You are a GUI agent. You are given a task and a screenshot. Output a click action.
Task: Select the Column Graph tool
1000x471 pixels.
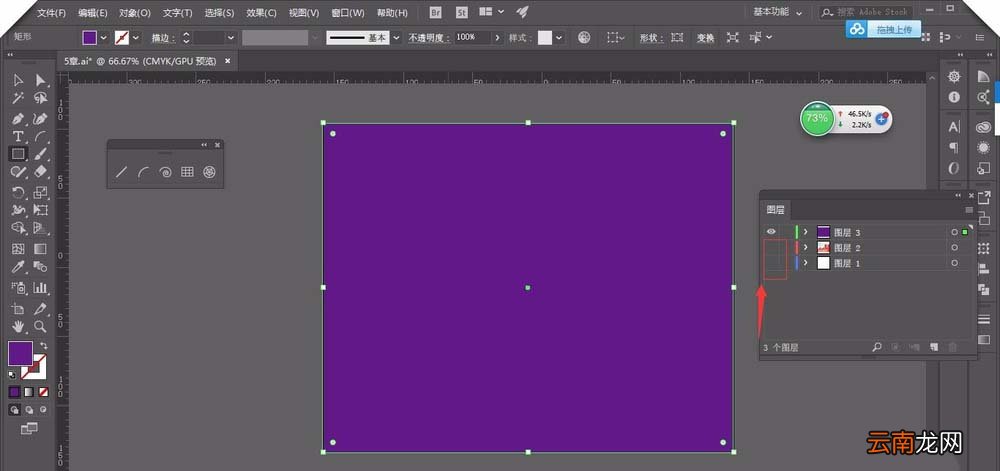pos(40,287)
